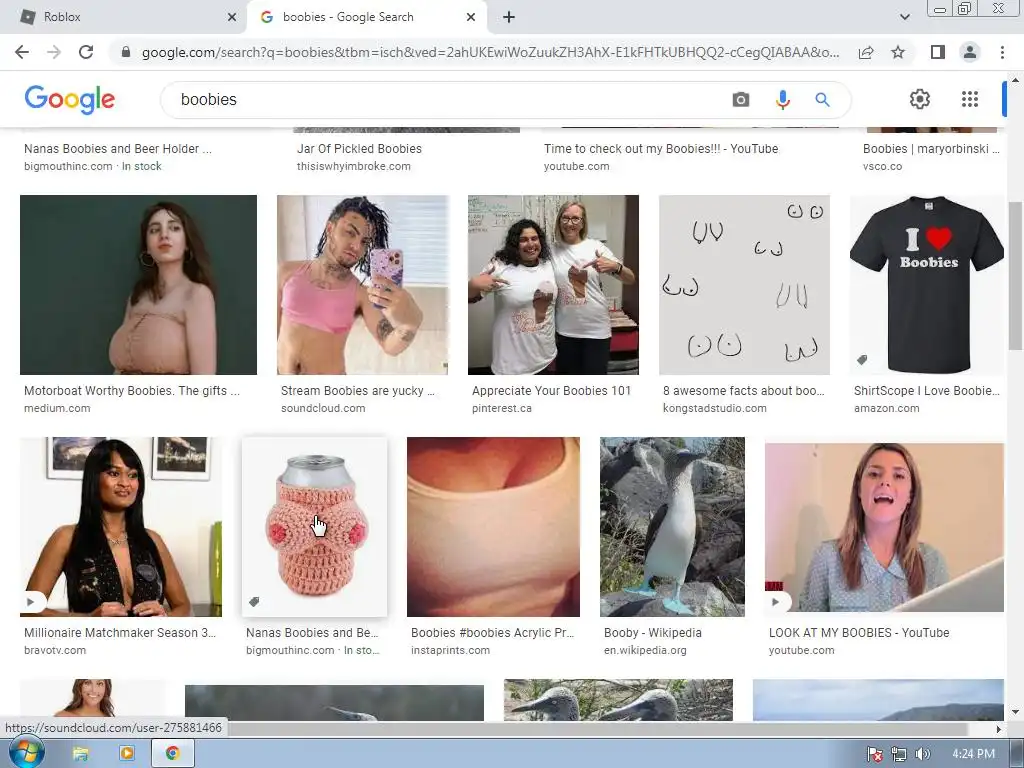Screen dimensions: 1024x768
Task: Open the browser side panel
Action: click(938, 52)
